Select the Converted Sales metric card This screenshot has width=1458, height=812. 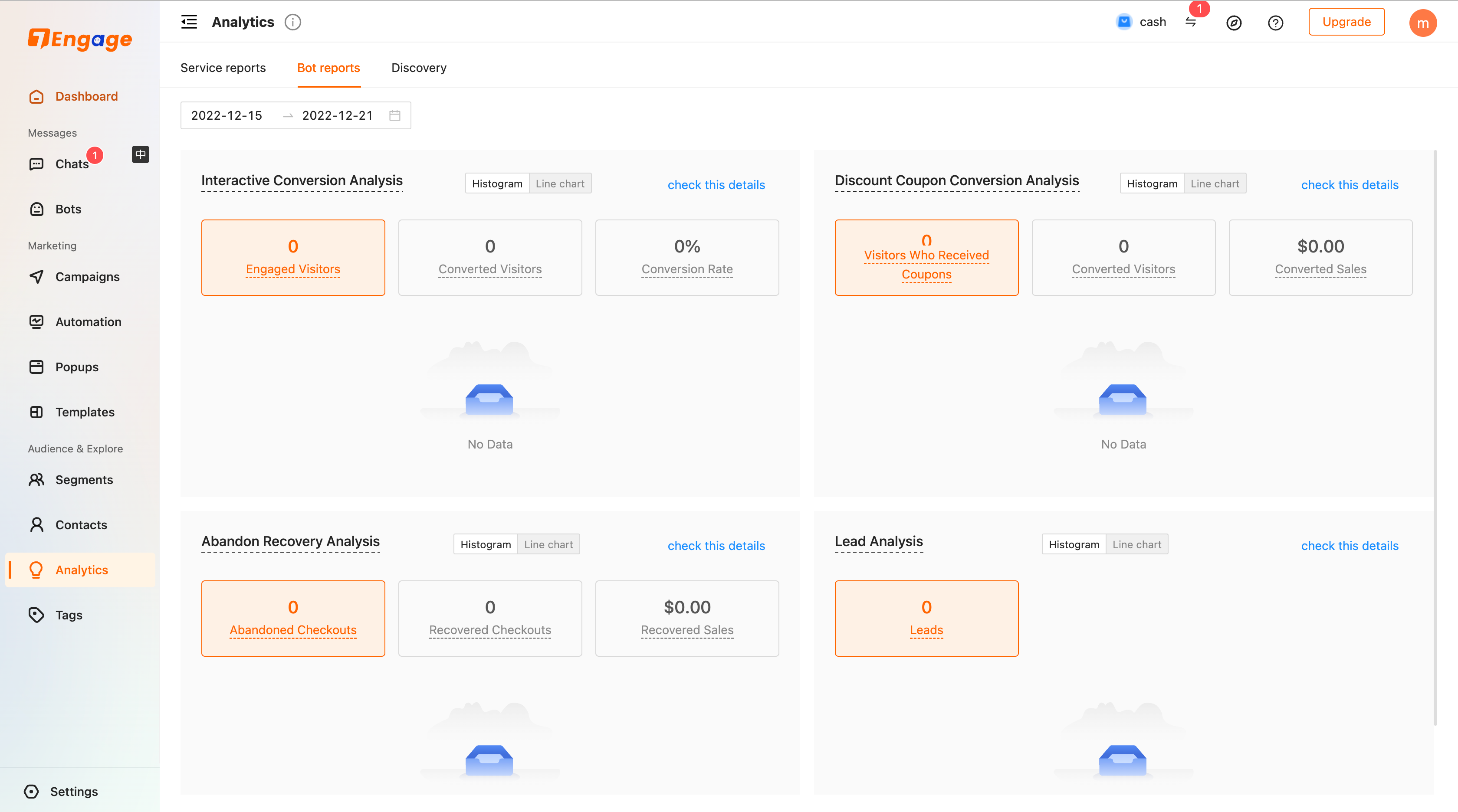tap(1320, 258)
